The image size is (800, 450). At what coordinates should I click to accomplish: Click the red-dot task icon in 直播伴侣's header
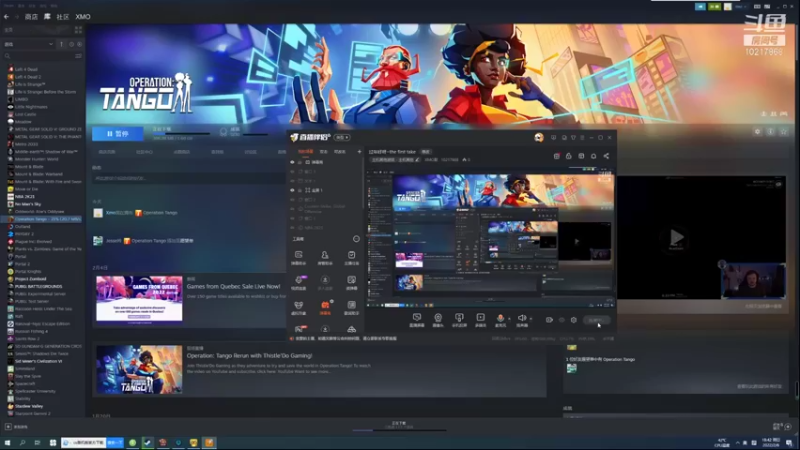click(x=557, y=156)
